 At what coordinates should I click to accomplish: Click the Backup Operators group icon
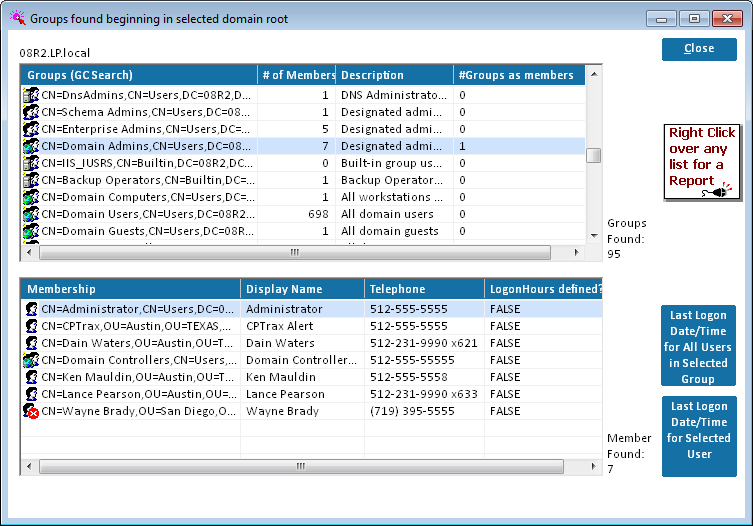click(31, 180)
